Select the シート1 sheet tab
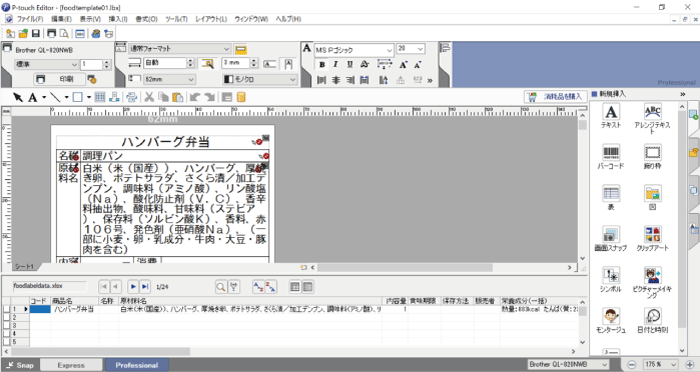The width and height of the screenshot is (700, 372). coord(24,267)
